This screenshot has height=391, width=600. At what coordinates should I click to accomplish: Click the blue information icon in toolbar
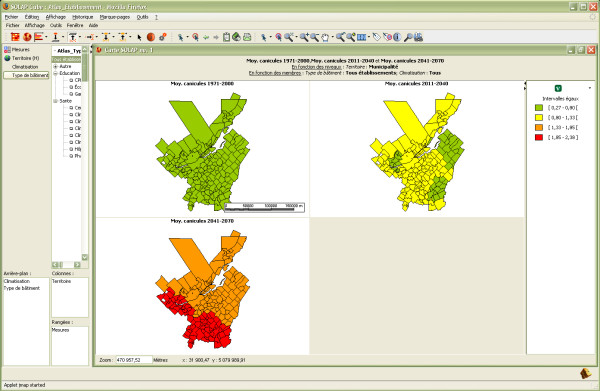[397, 37]
